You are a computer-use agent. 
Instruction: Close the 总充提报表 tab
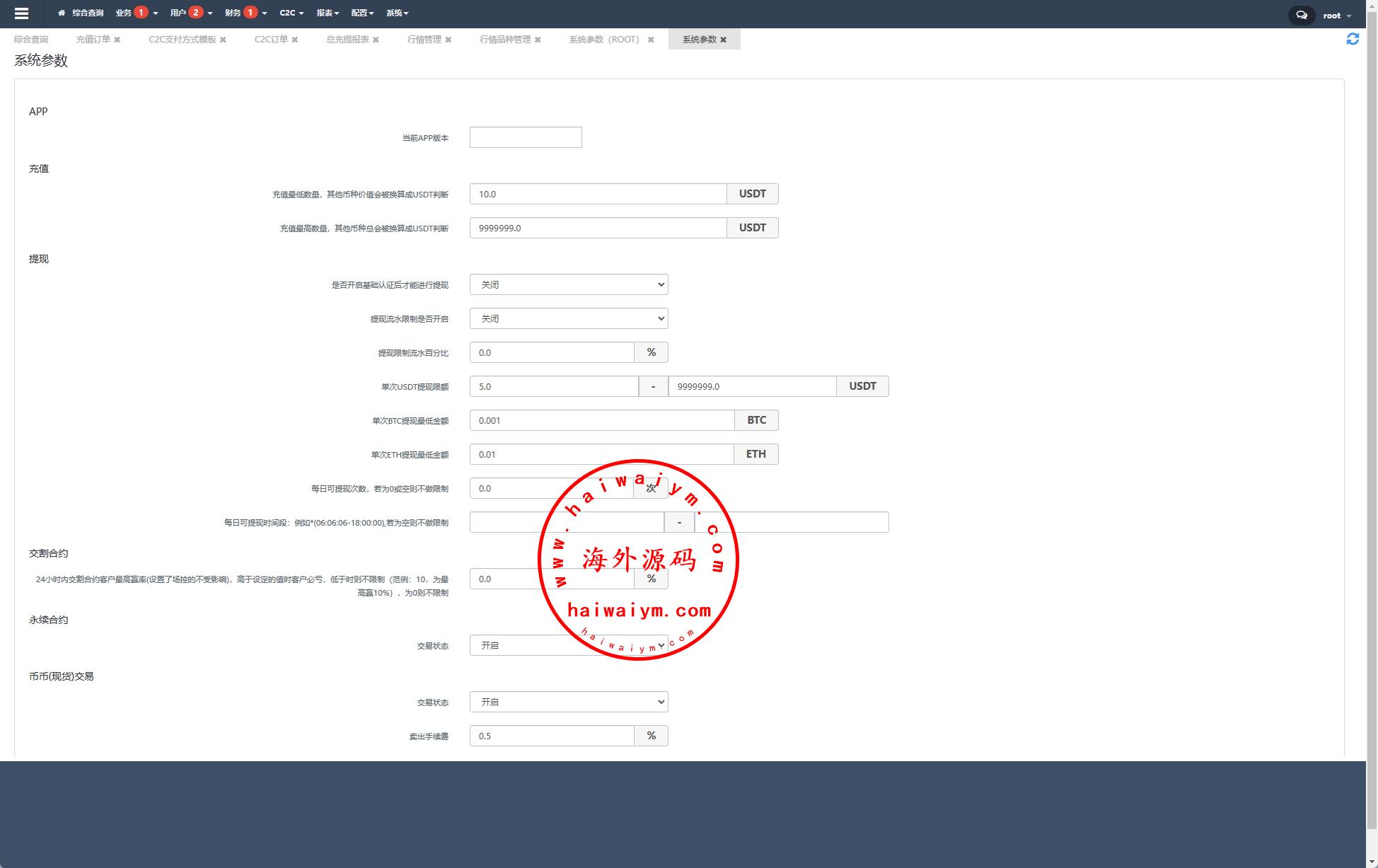(376, 40)
